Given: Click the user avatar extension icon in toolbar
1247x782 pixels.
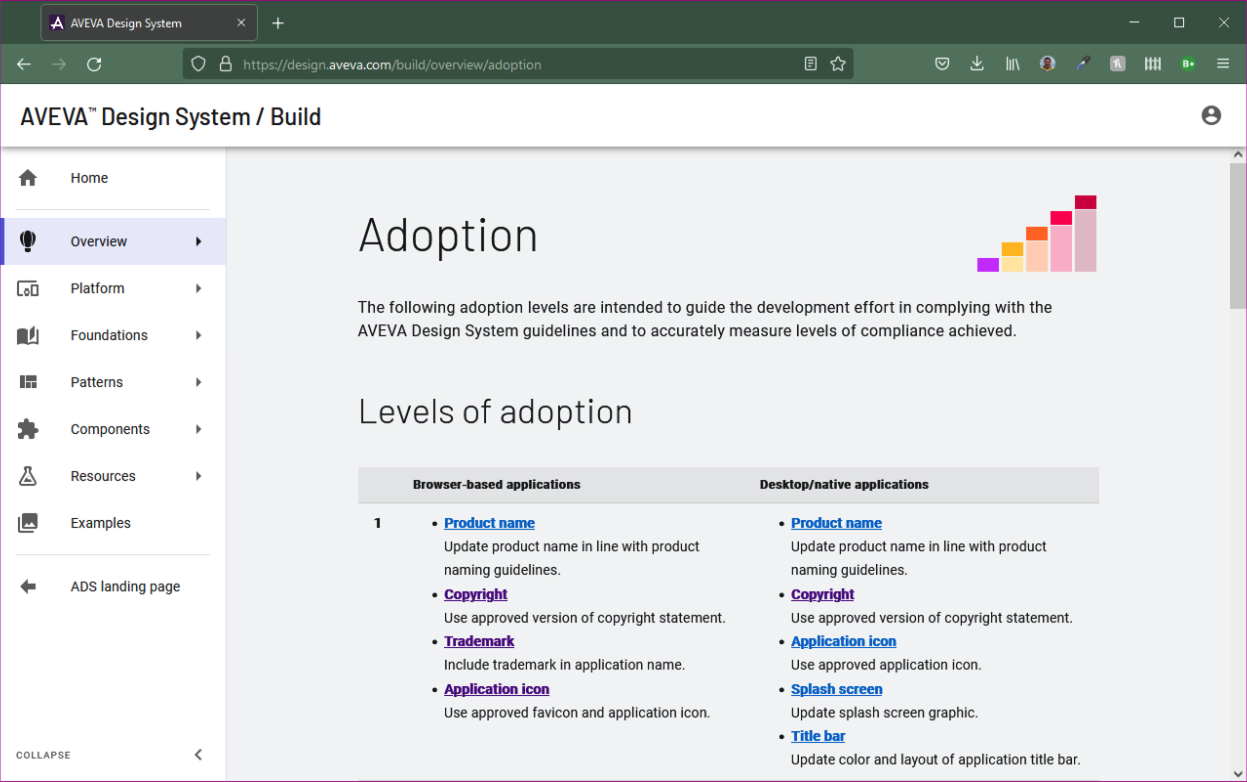Looking at the screenshot, I should (1048, 64).
